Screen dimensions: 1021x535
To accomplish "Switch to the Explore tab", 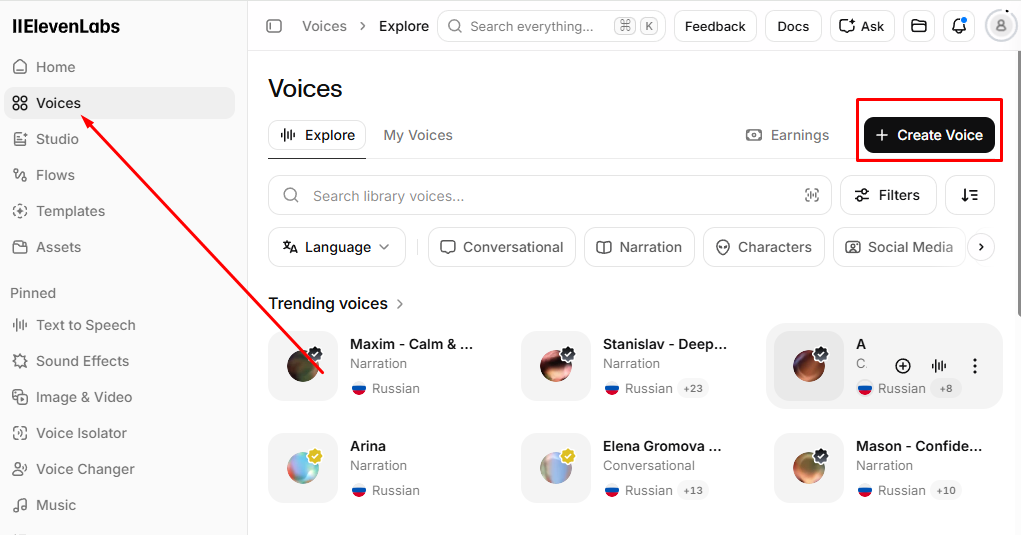I will (317, 135).
